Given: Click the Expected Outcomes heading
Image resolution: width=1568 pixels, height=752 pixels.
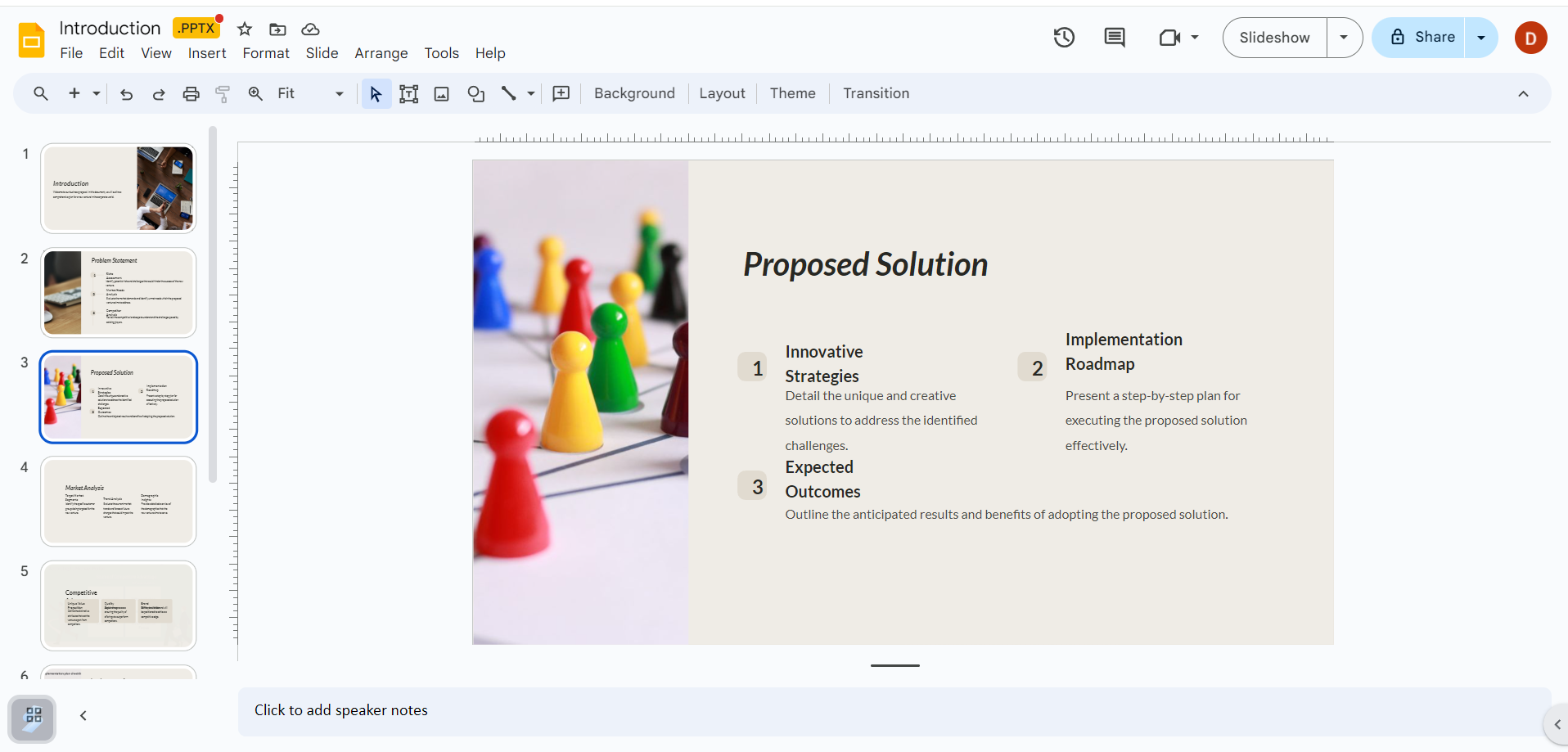Looking at the screenshot, I should coord(822,480).
